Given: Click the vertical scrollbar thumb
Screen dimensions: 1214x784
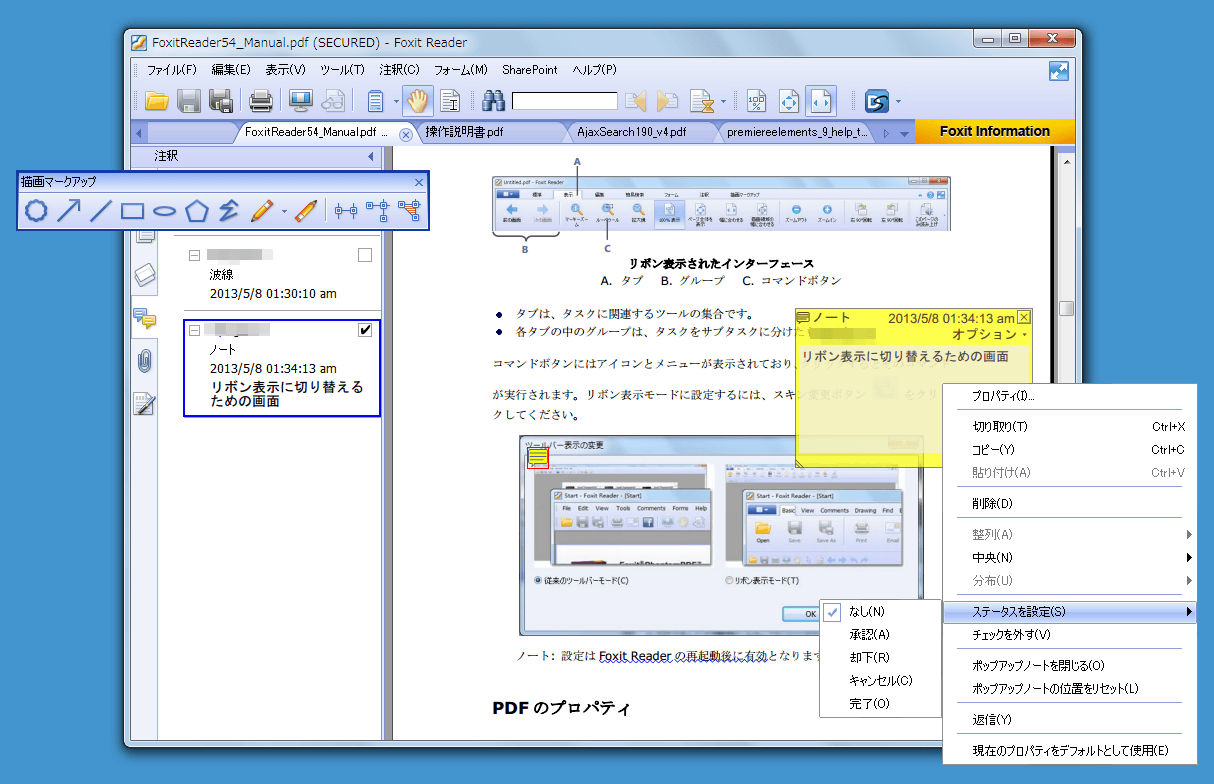Looking at the screenshot, I should (1066, 308).
